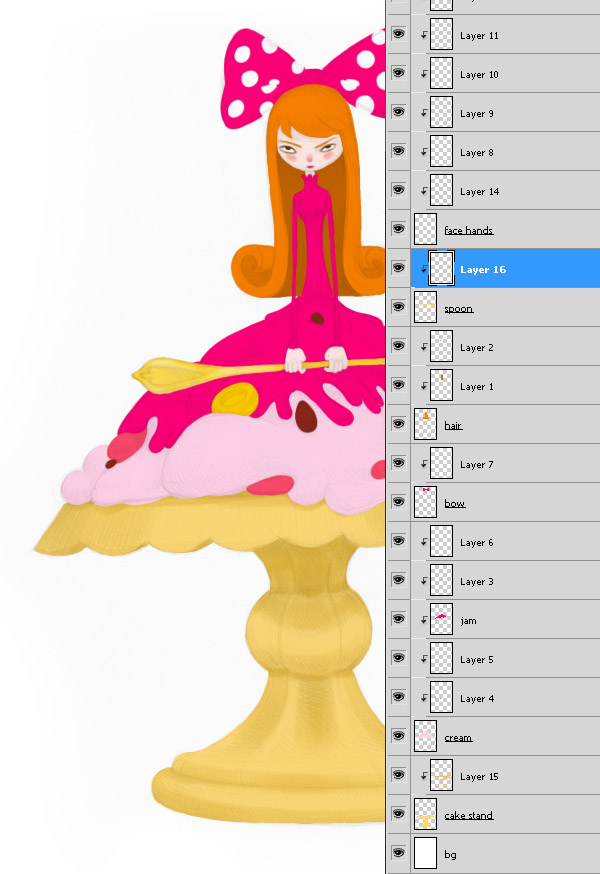The width and height of the screenshot is (600, 874).
Task: Select the 'Layer 14' name label
Action: click(x=480, y=192)
